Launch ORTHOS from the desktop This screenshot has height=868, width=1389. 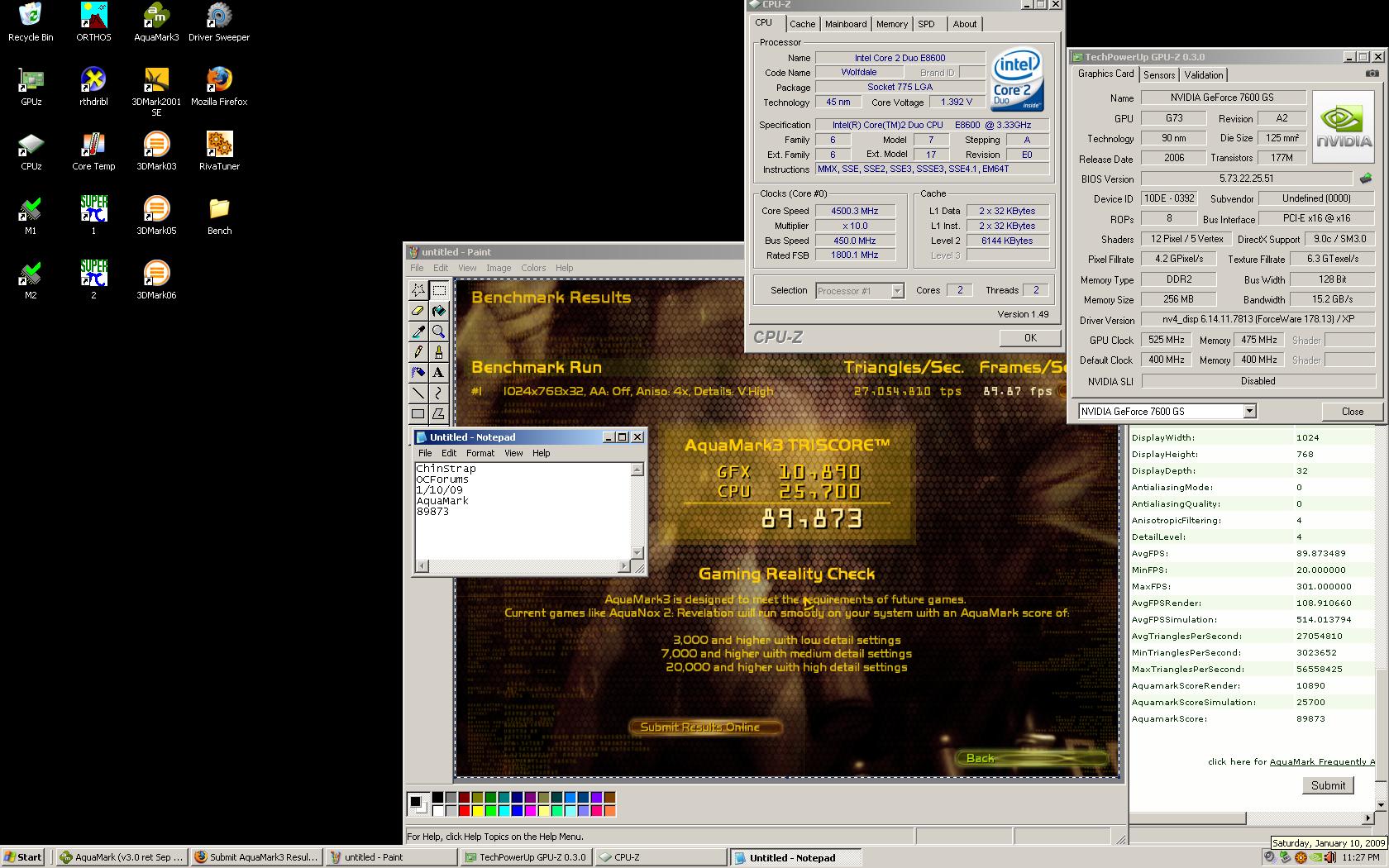[x=93, y=22]
